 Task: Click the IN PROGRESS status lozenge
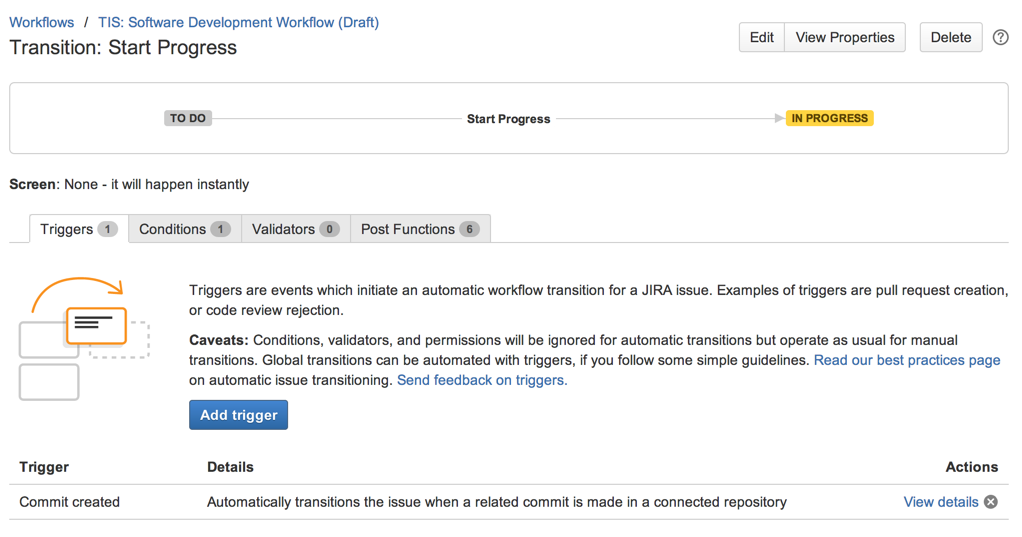829,118
